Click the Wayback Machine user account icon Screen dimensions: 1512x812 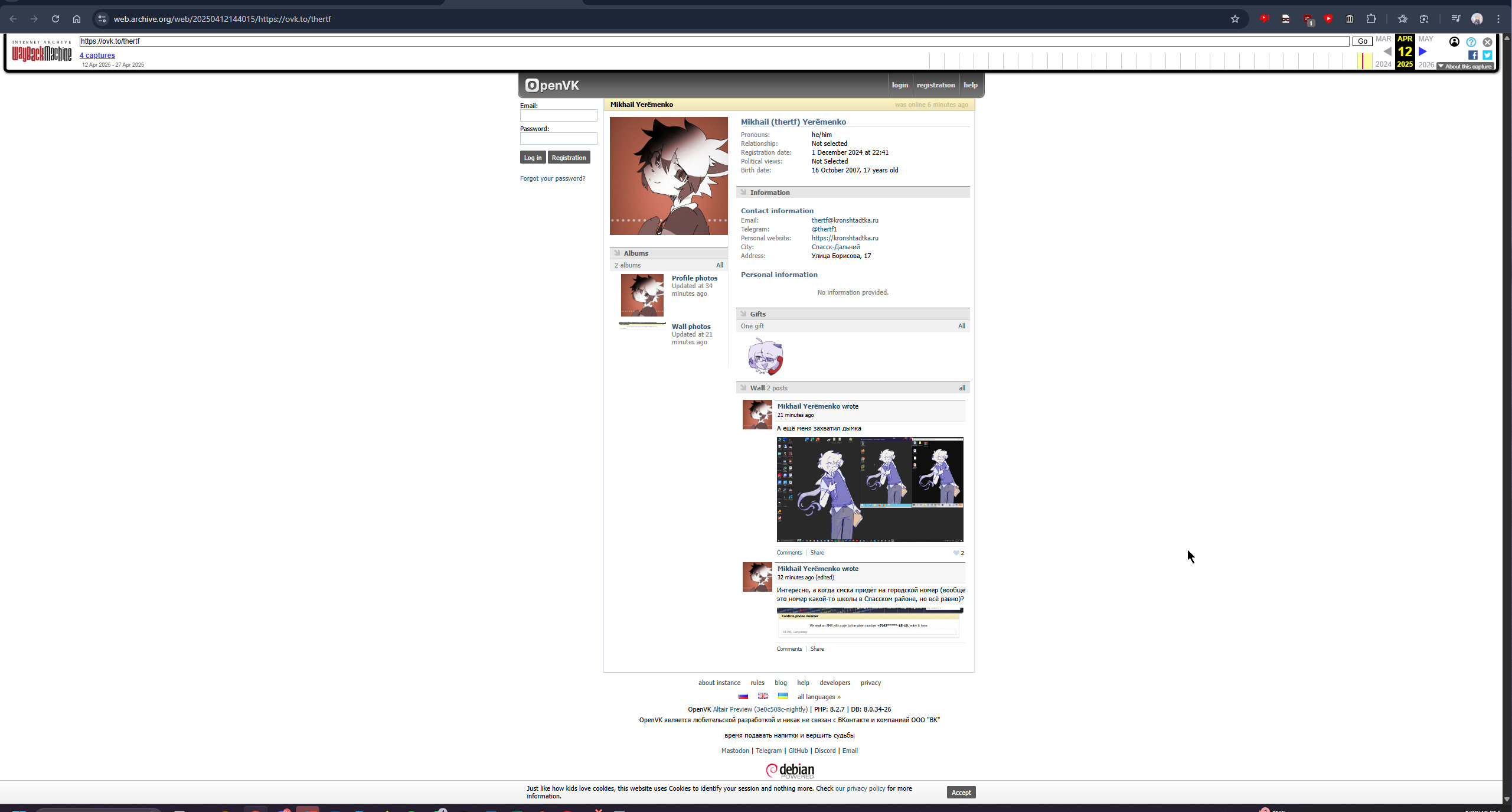pyautogui.click(x=1454, y=42)
